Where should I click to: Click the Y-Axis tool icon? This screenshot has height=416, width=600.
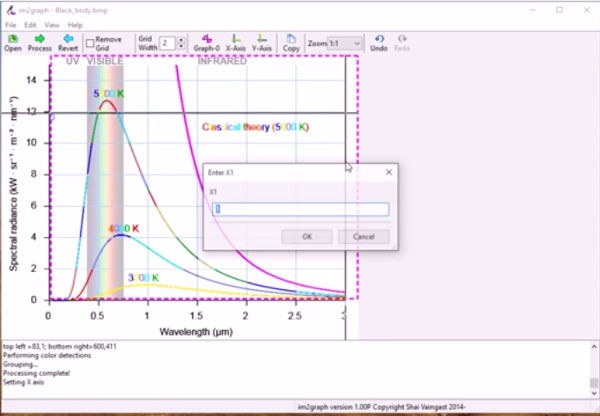pyautogui.click(x=263, y=41)
